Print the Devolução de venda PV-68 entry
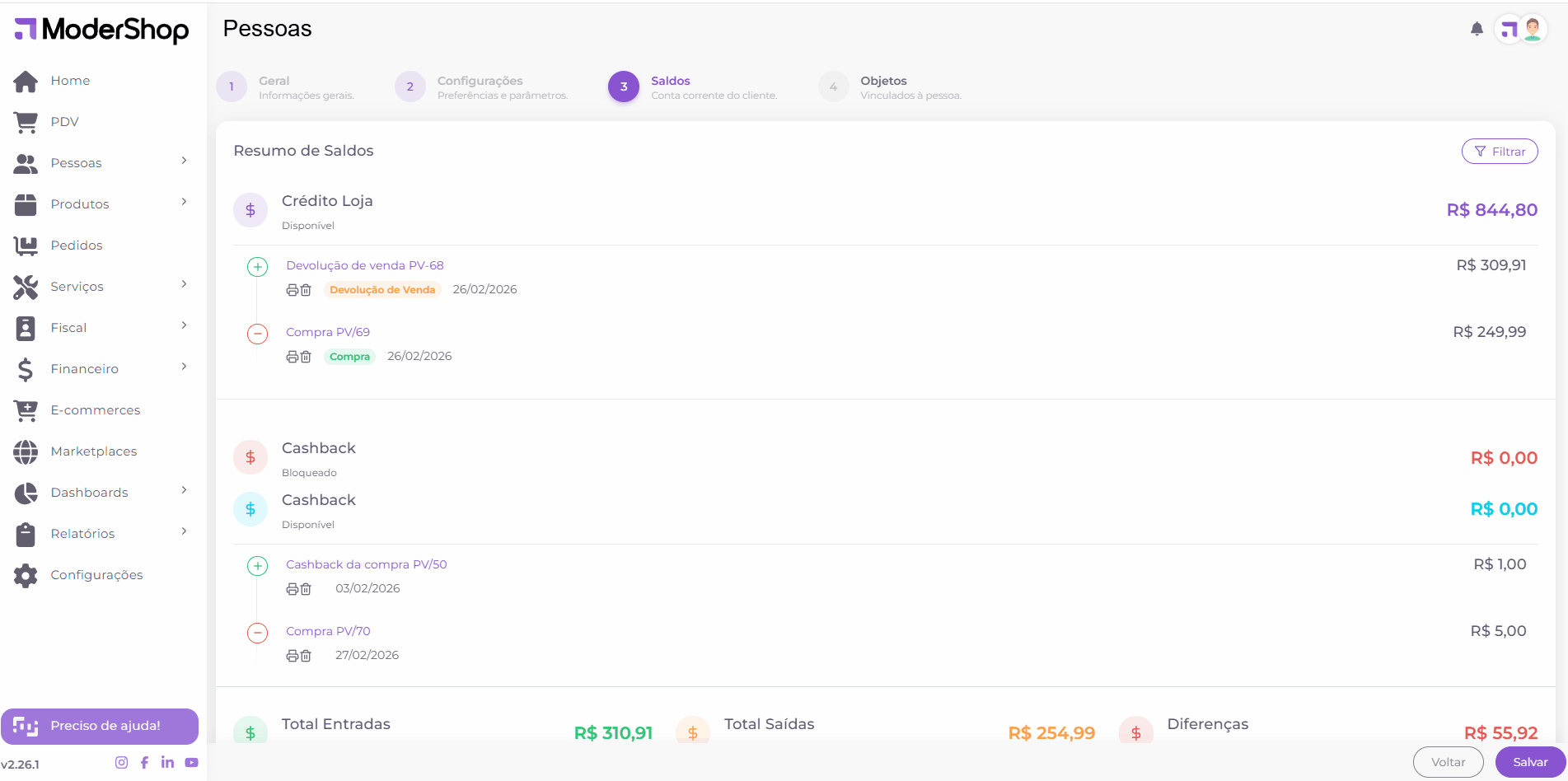The height and width of the screenshot is (781, 1568). tap(292, 290)
